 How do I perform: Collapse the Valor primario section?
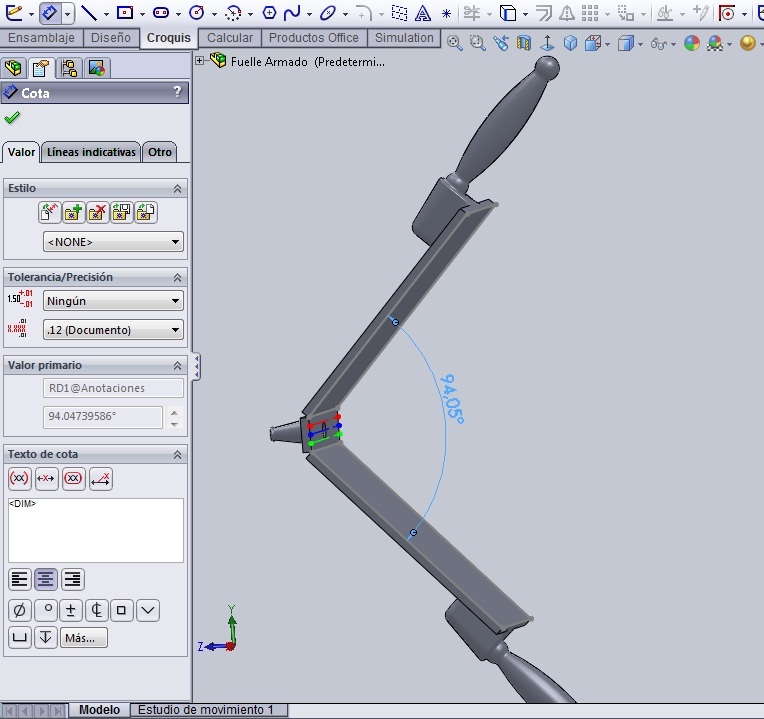(177, 365)
